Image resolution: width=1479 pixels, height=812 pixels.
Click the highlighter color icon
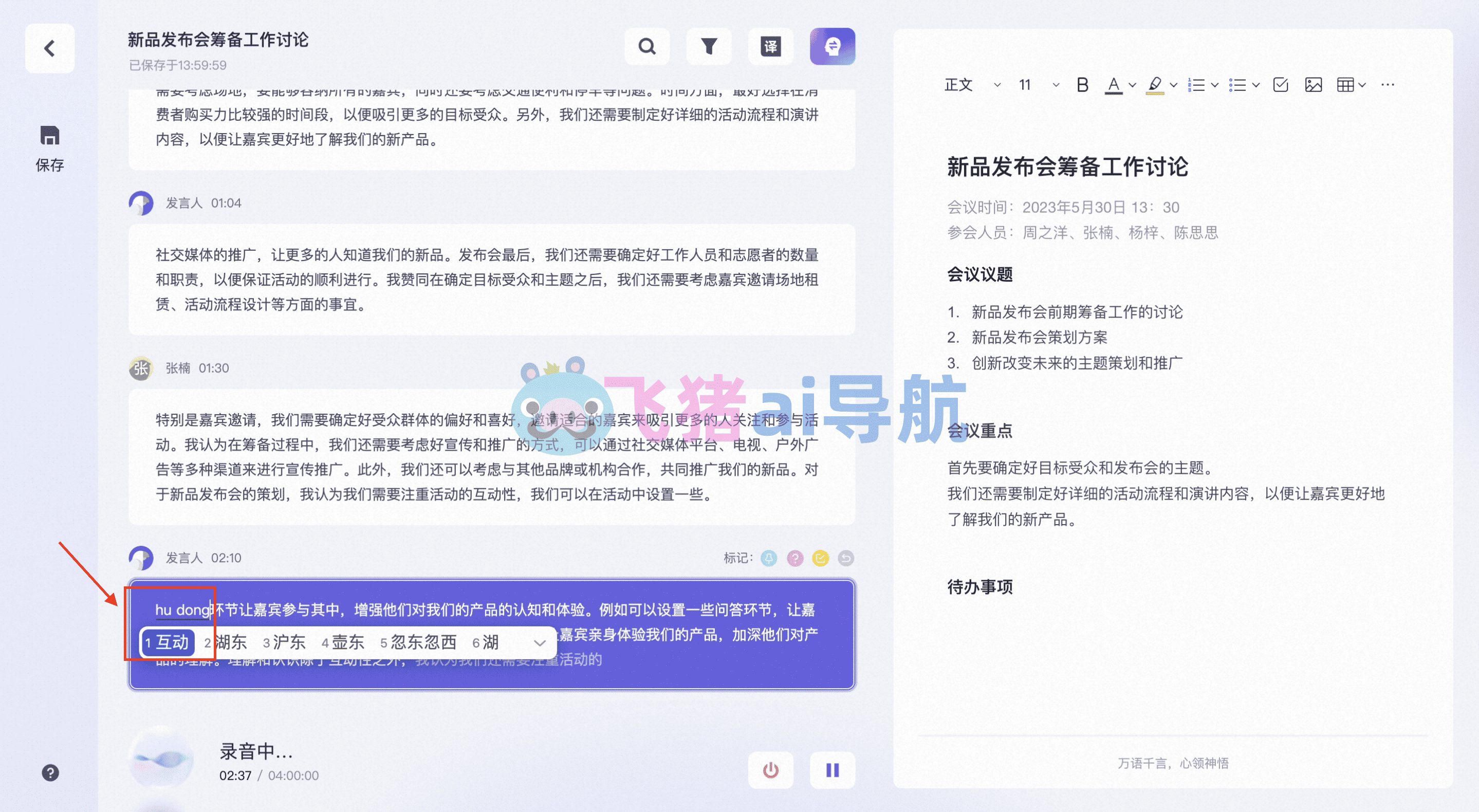click(1155, 85)
